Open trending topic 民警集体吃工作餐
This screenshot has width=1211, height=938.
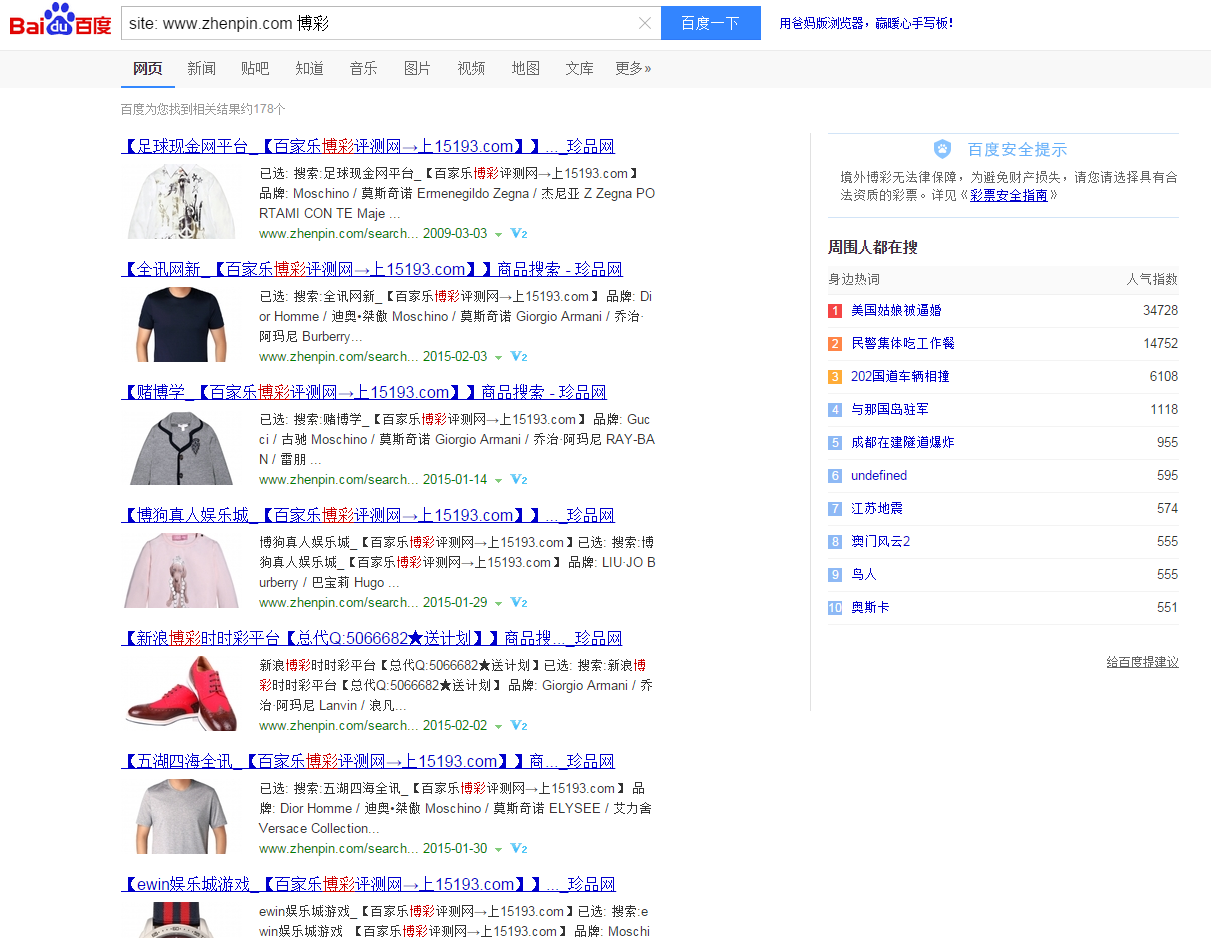pos(903,343)
